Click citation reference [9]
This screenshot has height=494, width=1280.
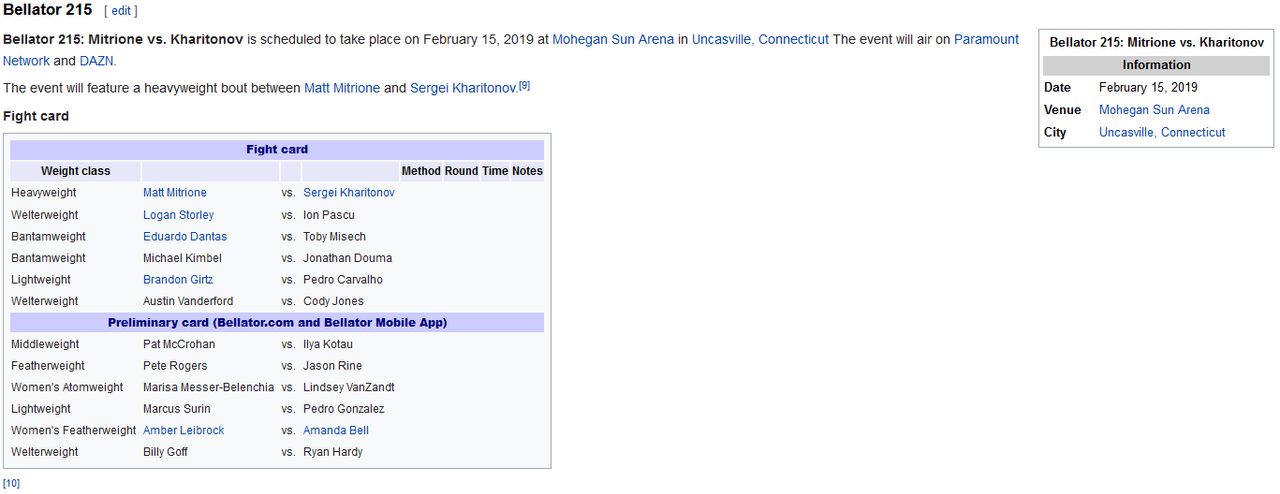coord(524,85)
